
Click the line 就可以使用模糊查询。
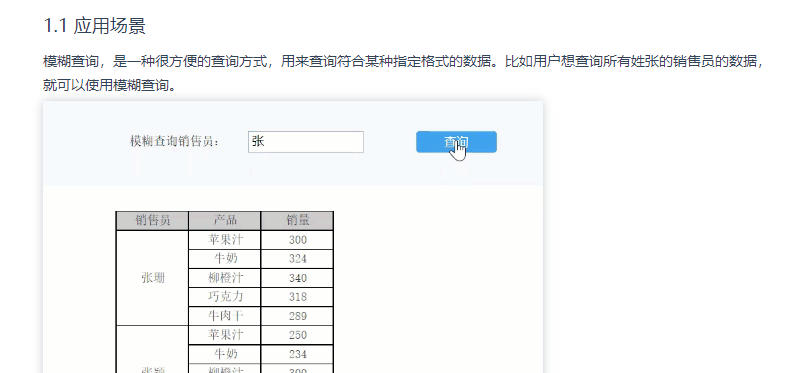pos(110,85)
